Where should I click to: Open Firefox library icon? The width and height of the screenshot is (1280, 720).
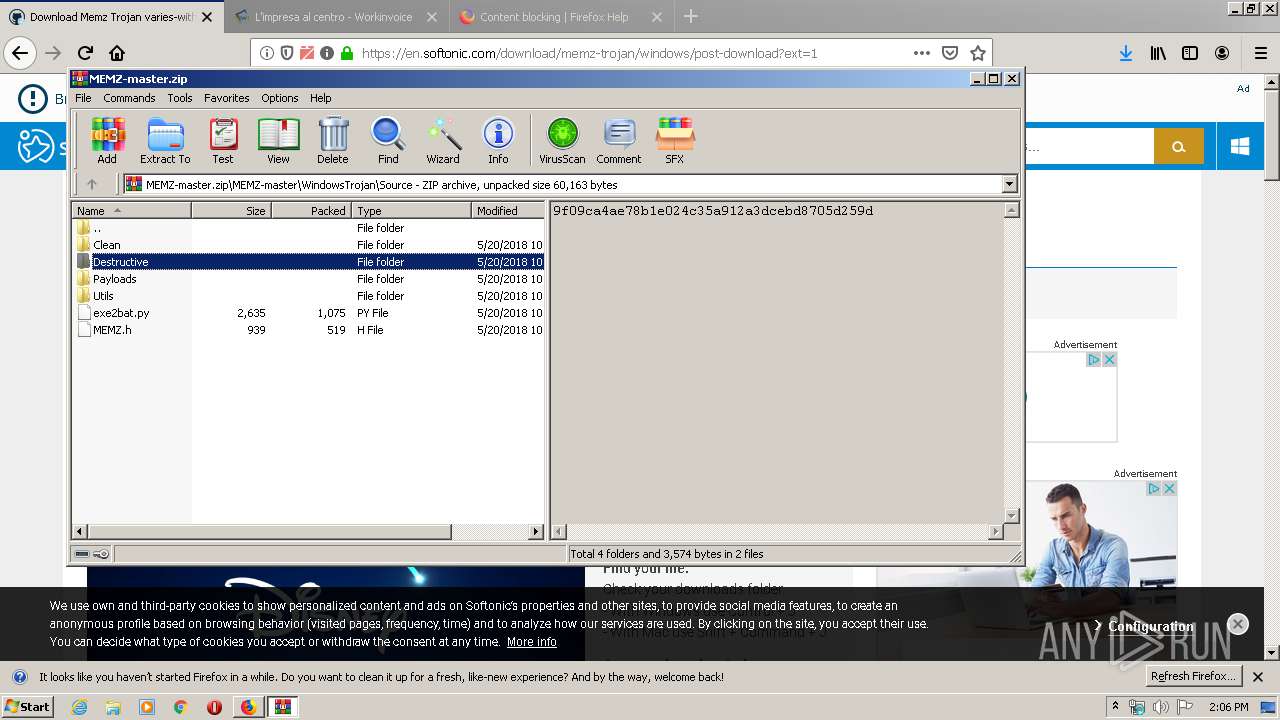click(x=1158, y=53)
